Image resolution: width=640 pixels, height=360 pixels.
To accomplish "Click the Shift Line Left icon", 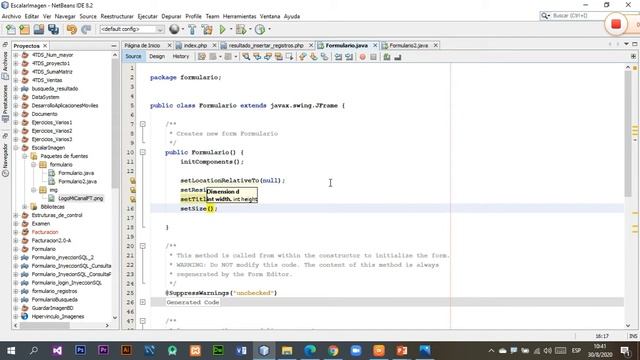I will tap(338, 57).
